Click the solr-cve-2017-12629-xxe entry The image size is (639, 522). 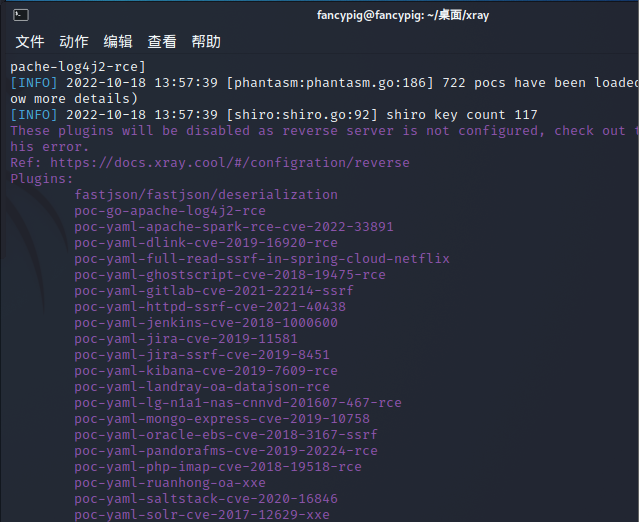point(202,515)
